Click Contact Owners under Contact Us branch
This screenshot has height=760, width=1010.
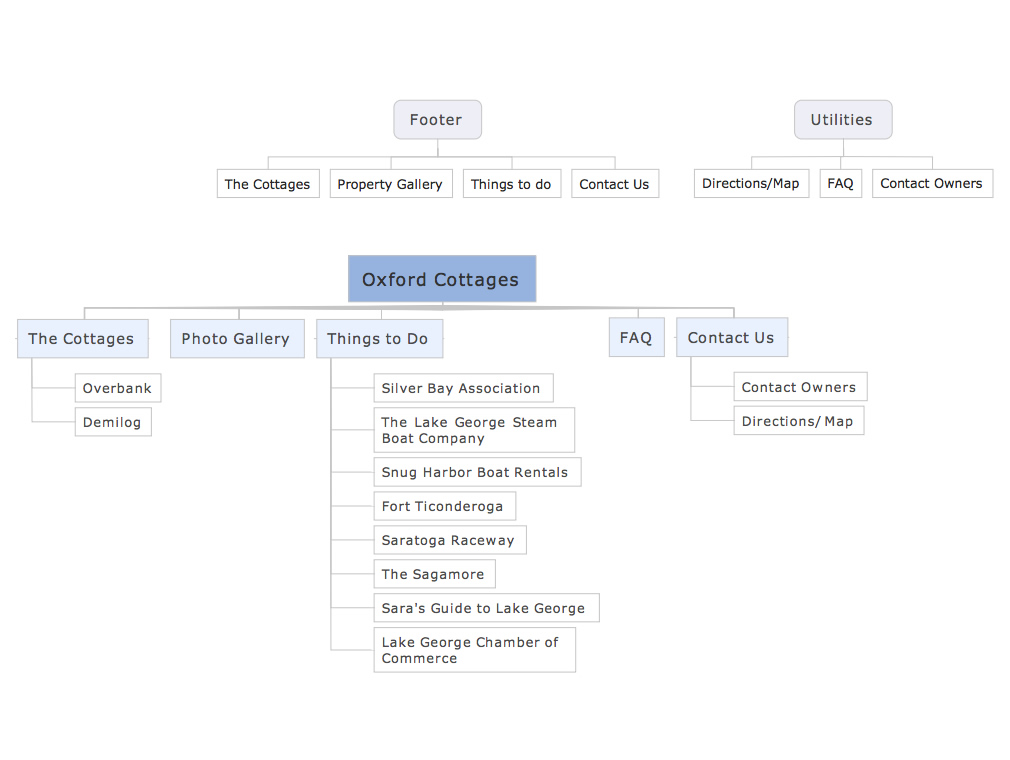[x=800, y=387]
